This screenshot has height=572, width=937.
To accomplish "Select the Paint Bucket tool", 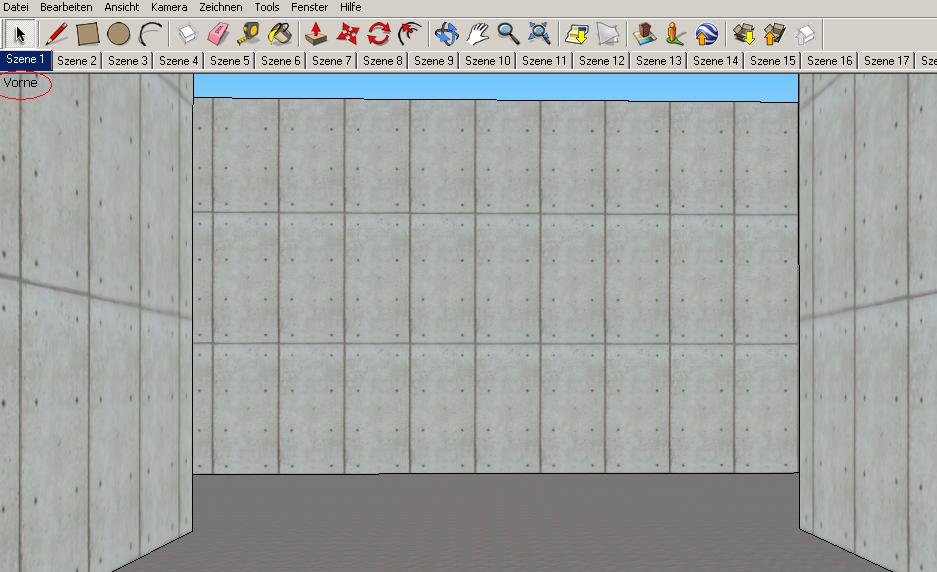I will (280, 35).
